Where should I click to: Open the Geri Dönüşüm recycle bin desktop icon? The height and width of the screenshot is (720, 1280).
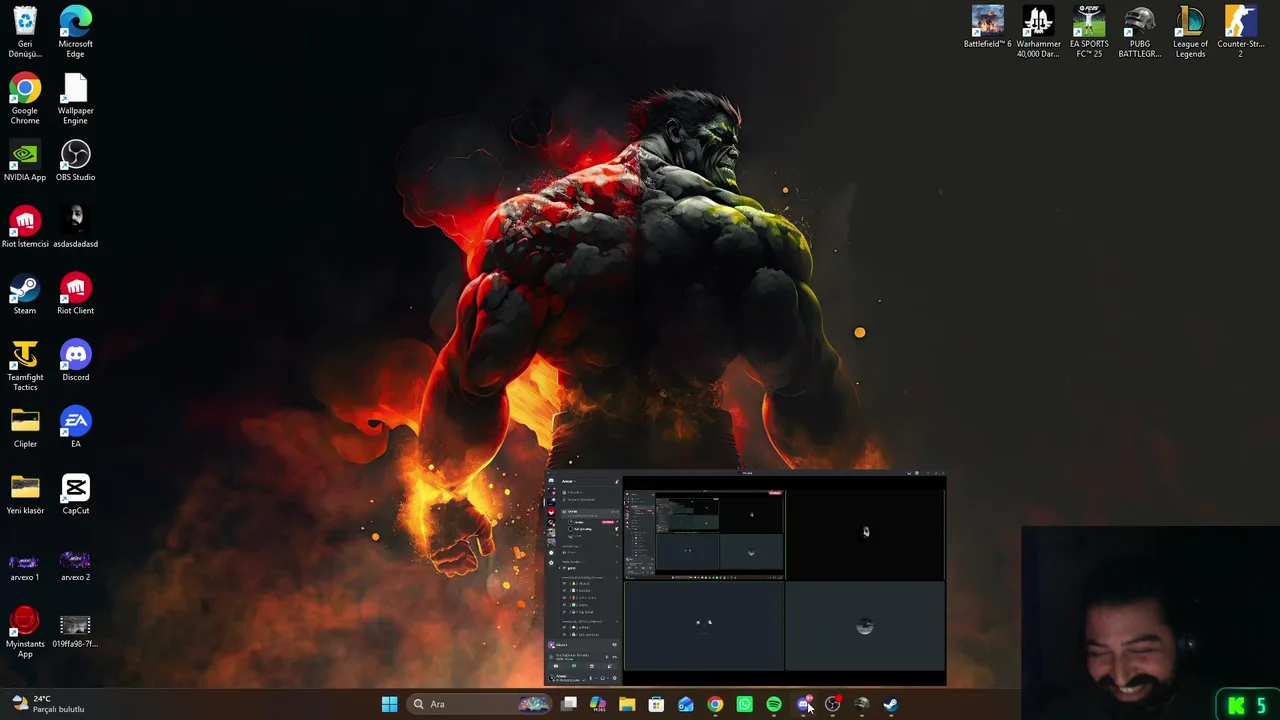[25, 31]
